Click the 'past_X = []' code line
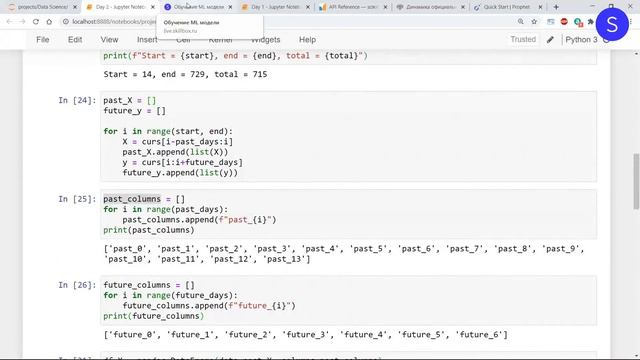The width and height of the screenshot is (640, 360). pos(130,100)
